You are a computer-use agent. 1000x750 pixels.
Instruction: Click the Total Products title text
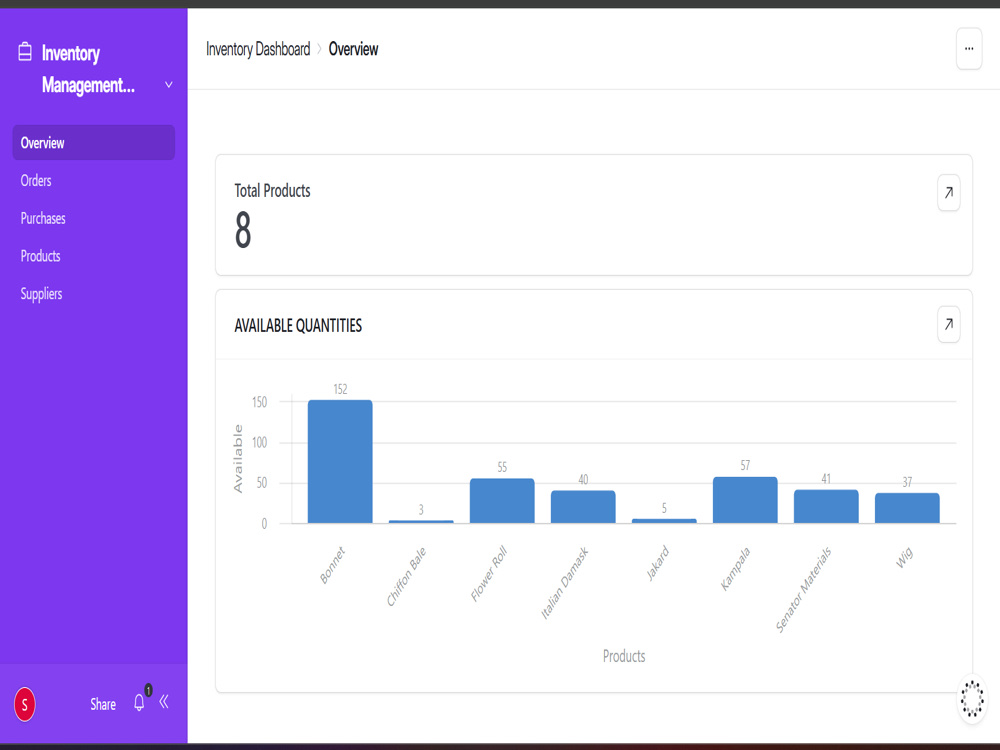point(272,191)
